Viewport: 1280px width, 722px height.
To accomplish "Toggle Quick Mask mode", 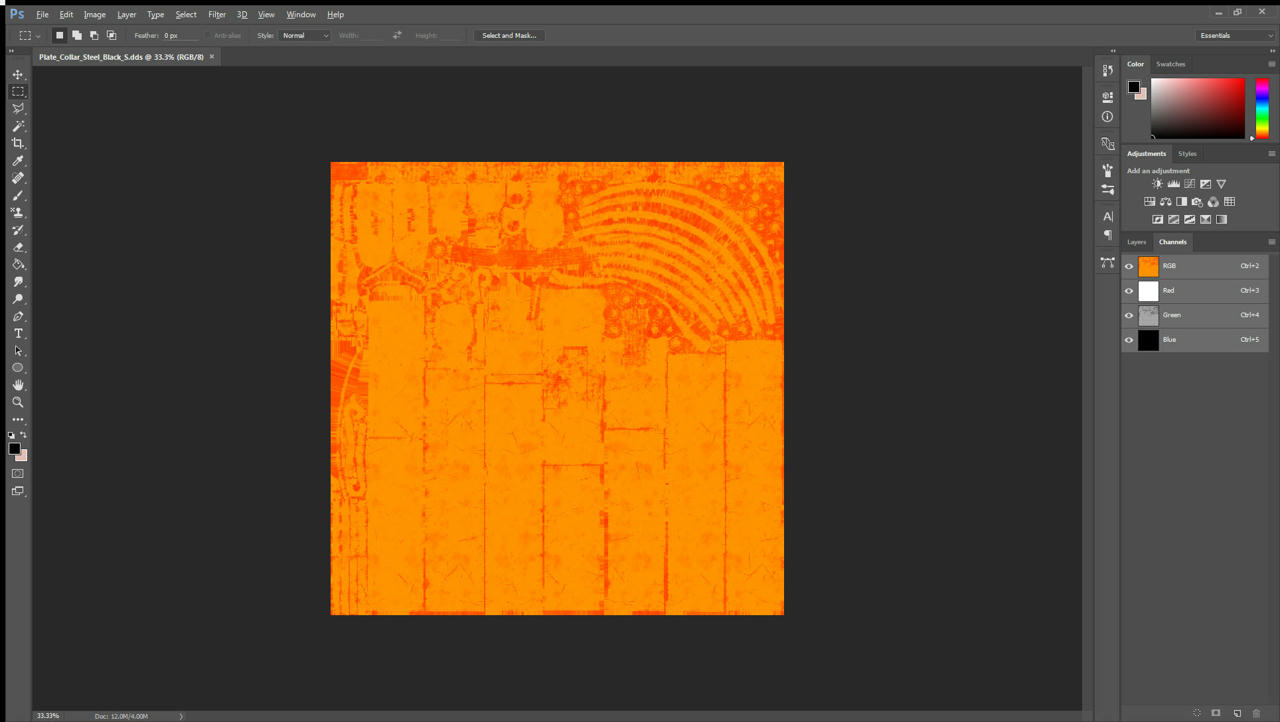I will point(18,473).
